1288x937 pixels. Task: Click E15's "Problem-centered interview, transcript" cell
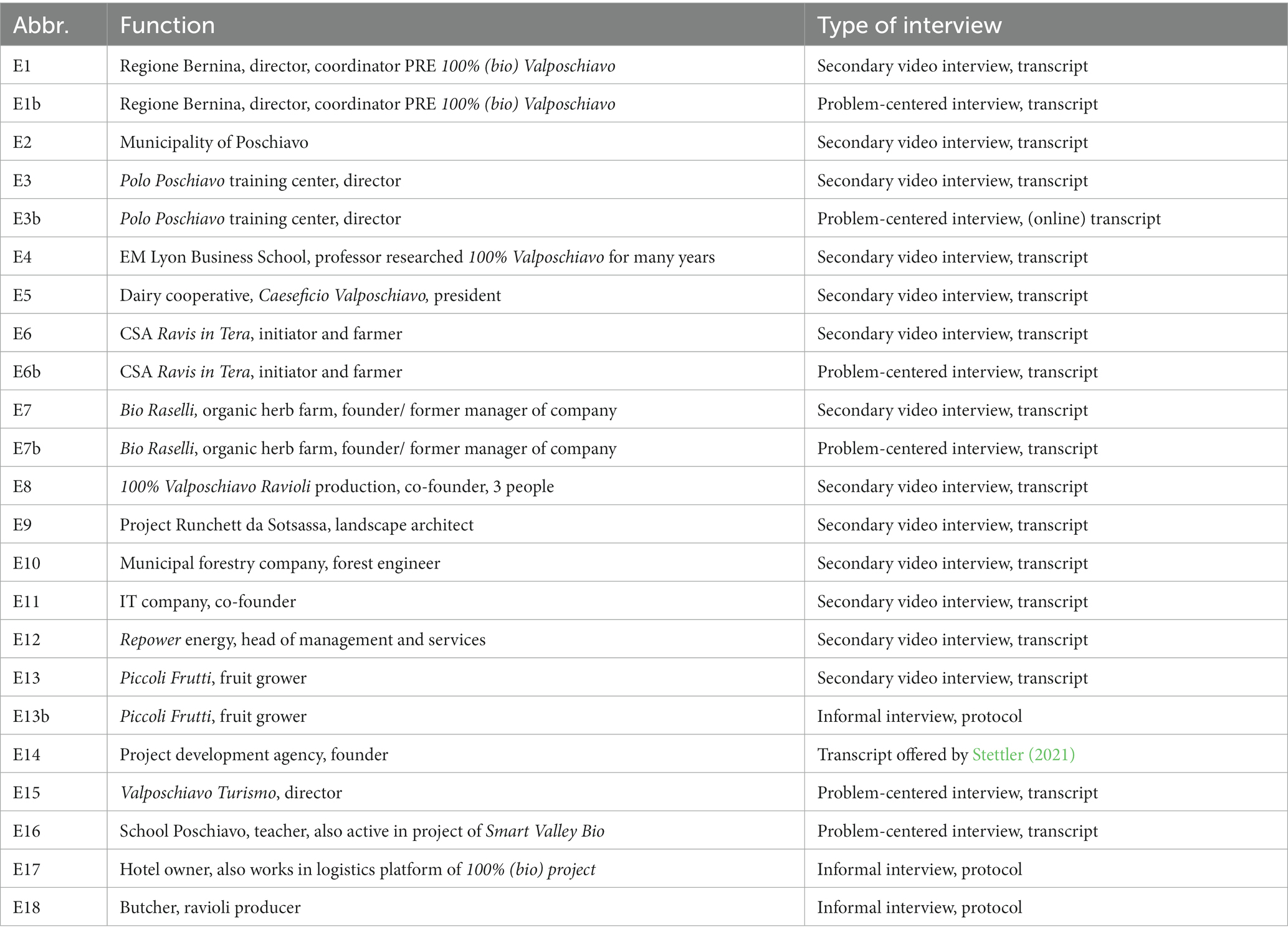[1046, 792]
